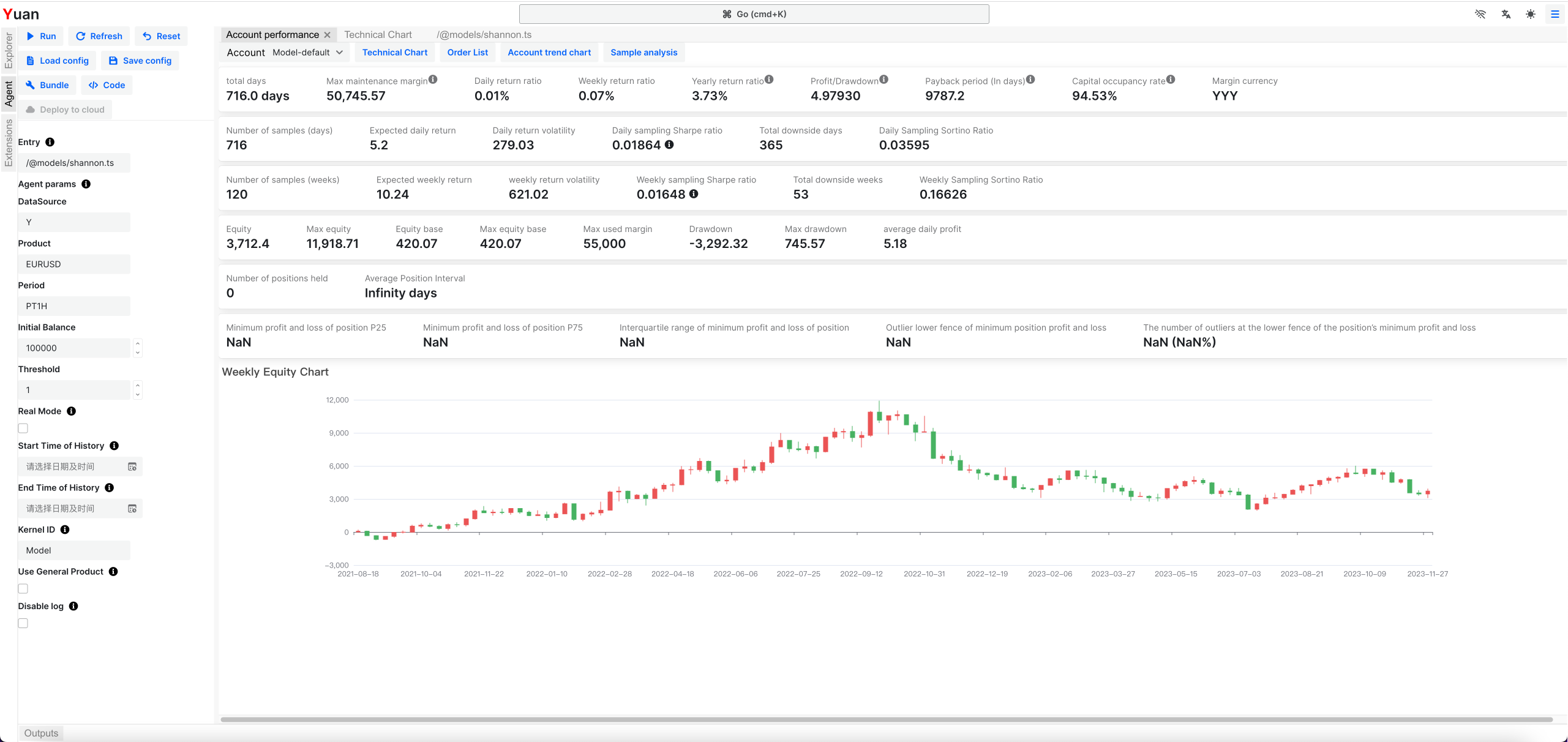
Task: Open the hamburger menu icon
Action: point(1555,14)
